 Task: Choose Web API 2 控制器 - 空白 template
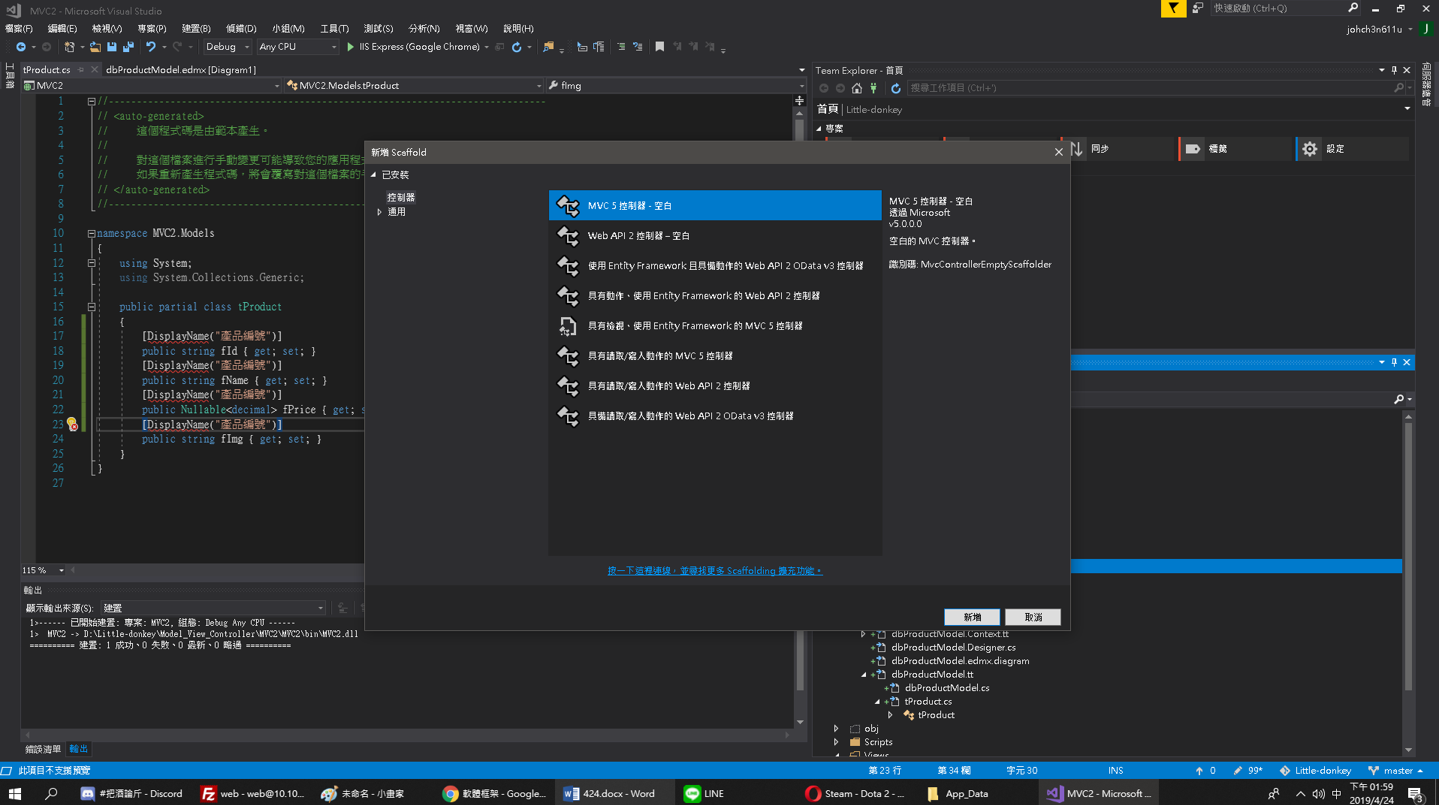pos(715,236)
